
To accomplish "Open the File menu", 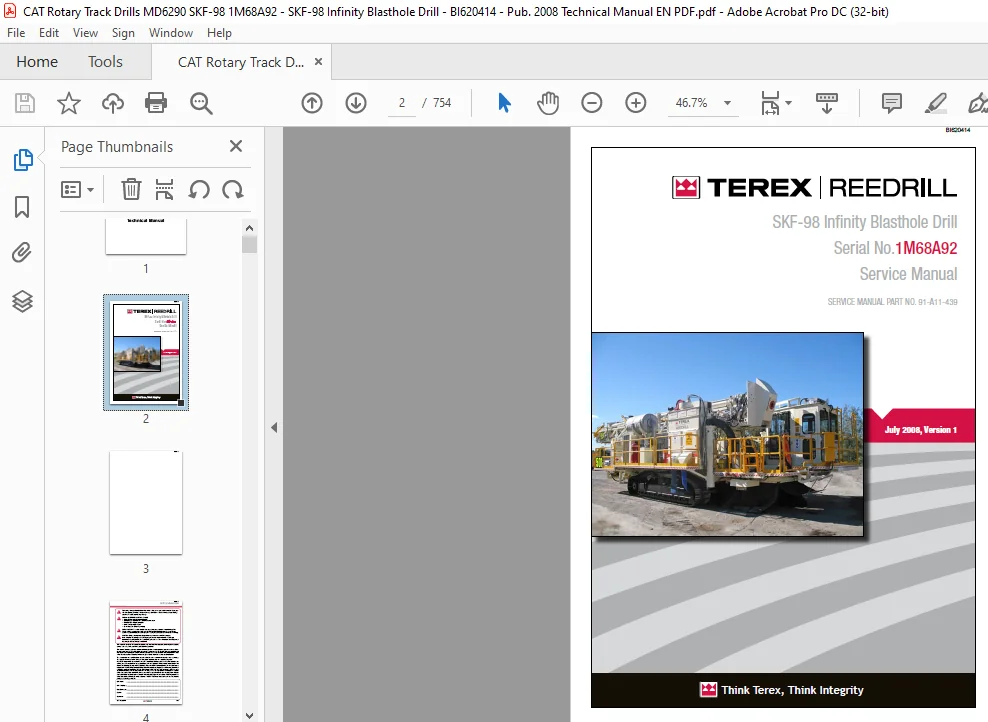I will pyautogui.click(x=16, y=33).
